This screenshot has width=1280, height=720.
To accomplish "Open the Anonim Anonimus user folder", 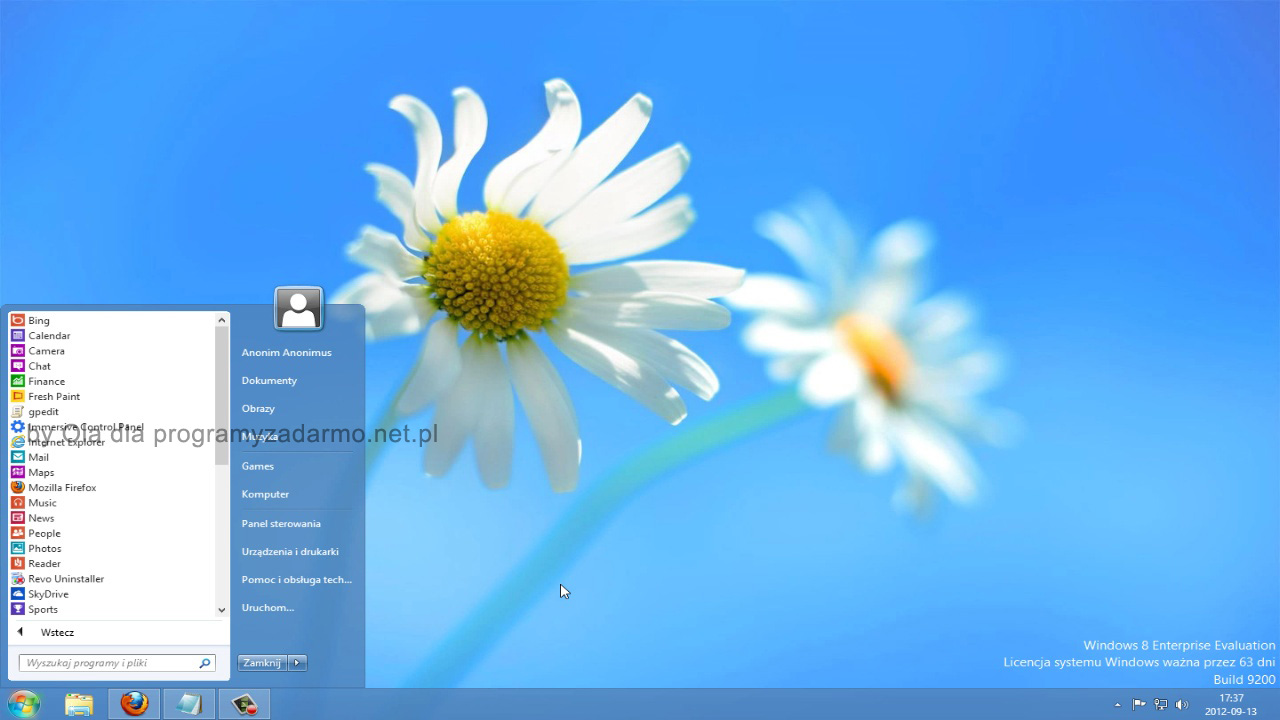I will pos(286,352).
